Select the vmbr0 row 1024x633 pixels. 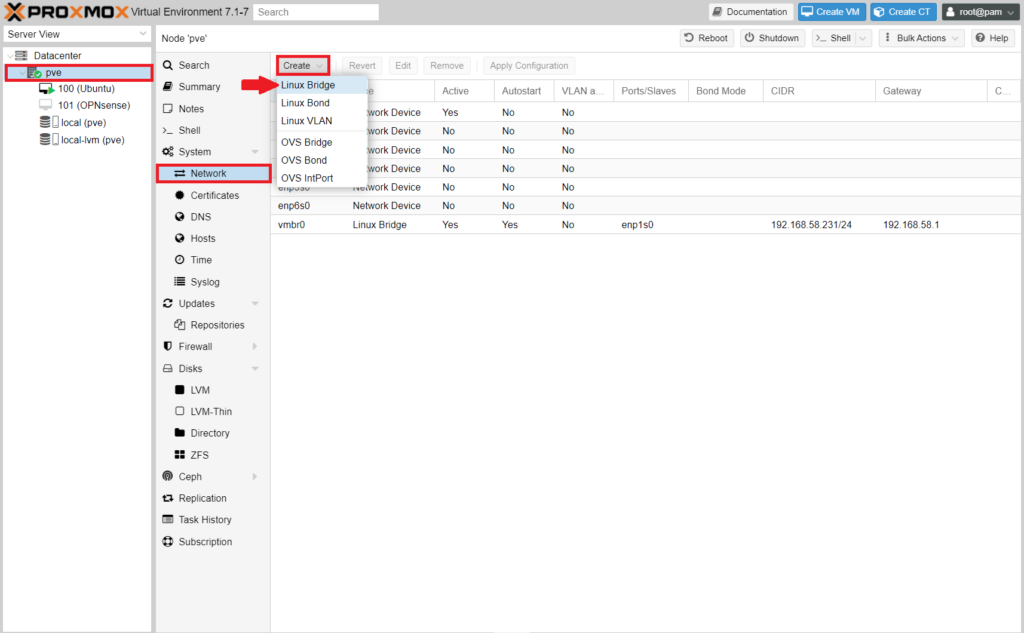click(647, 225)
